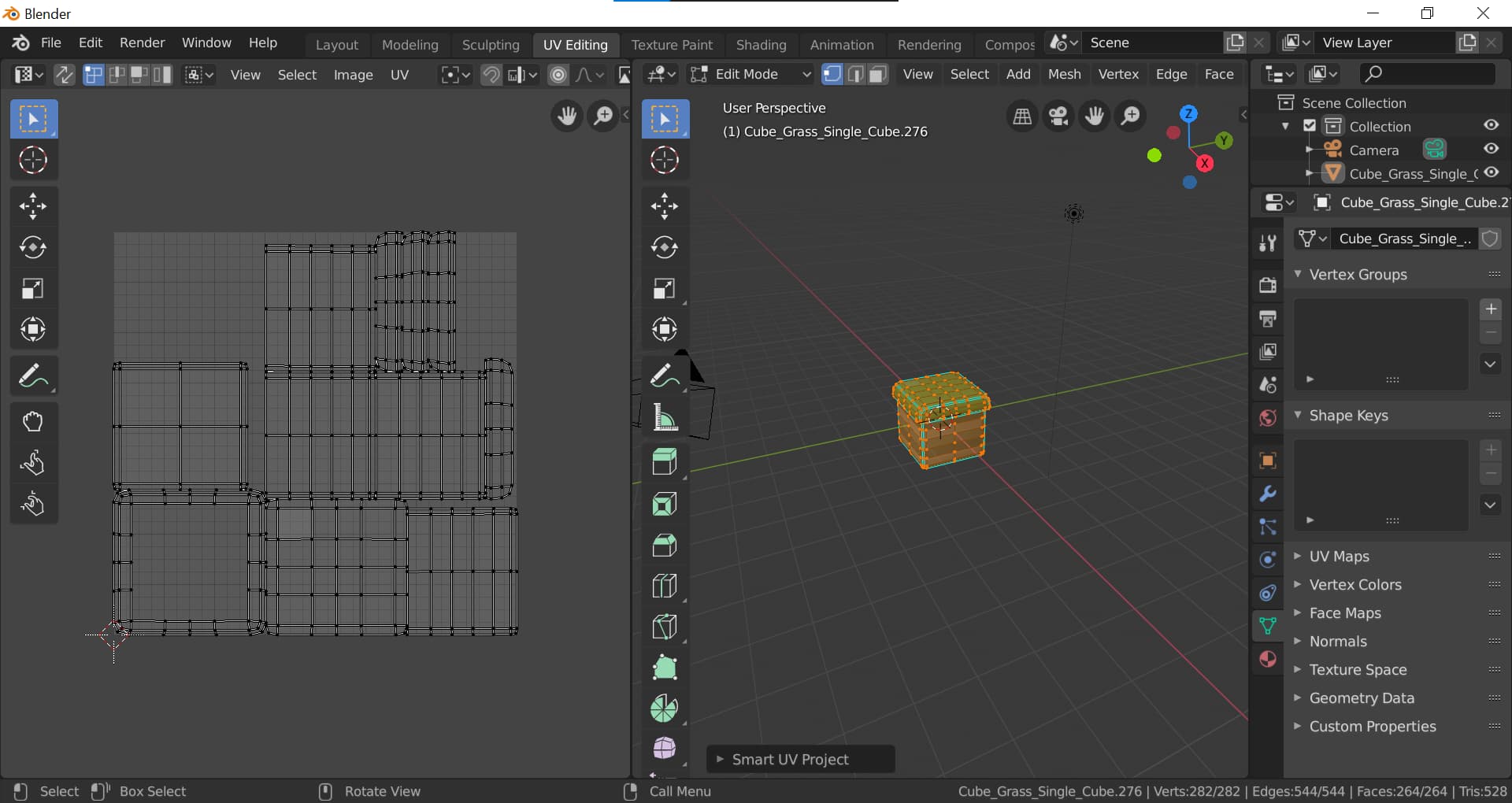Zoom the viewport with the magnifier control
The height and width of the screenshot is (803, 1512).
tap(1131, 115)
